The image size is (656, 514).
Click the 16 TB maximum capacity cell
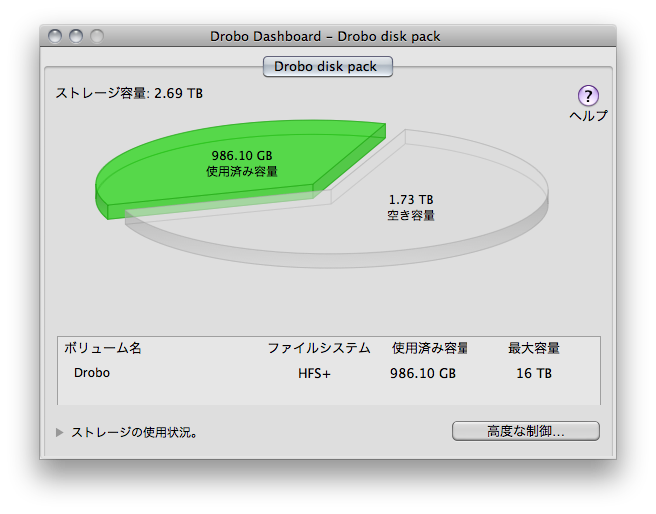point(534,373)
